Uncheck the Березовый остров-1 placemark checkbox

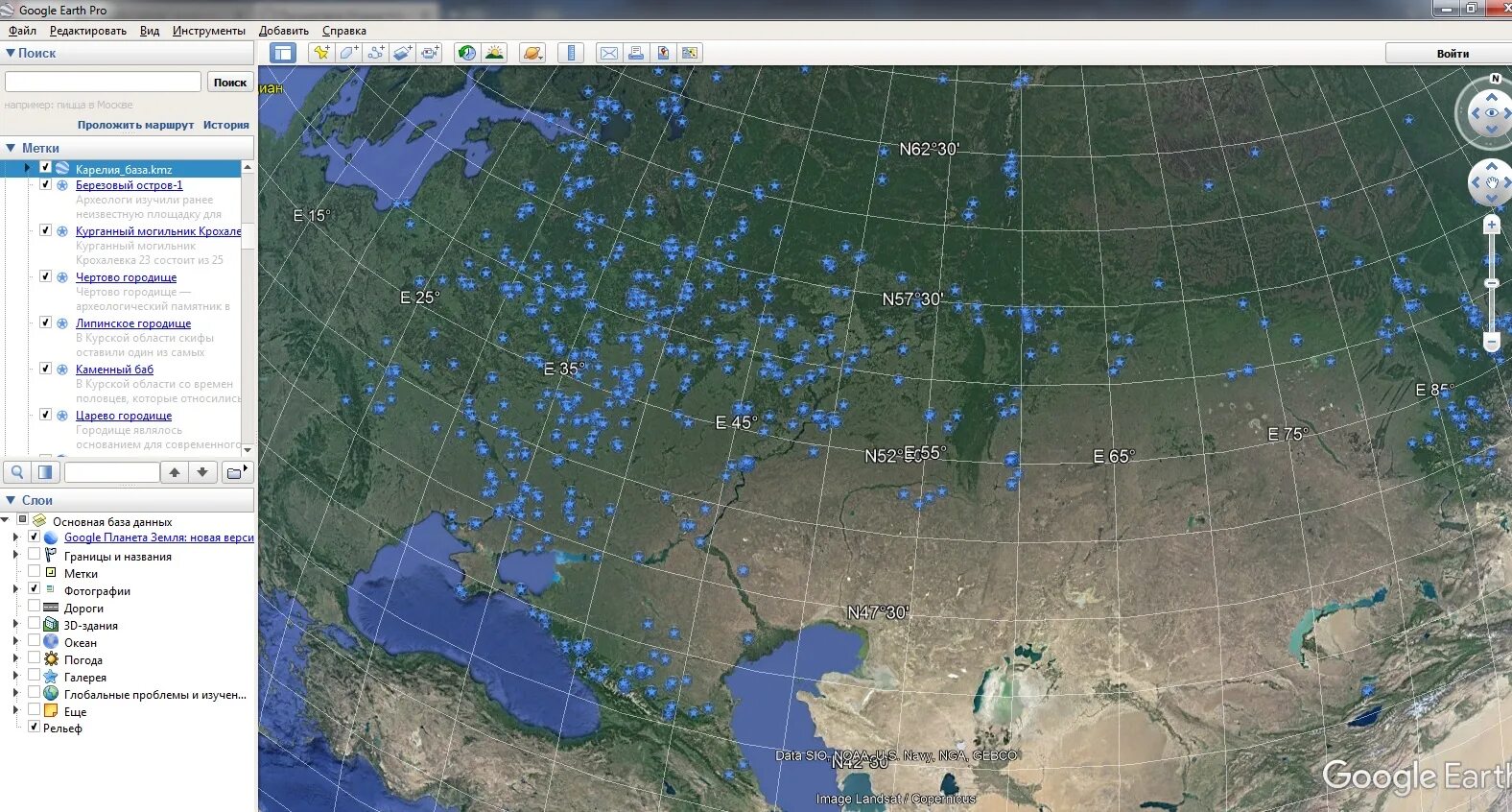(x=45, y=184)
